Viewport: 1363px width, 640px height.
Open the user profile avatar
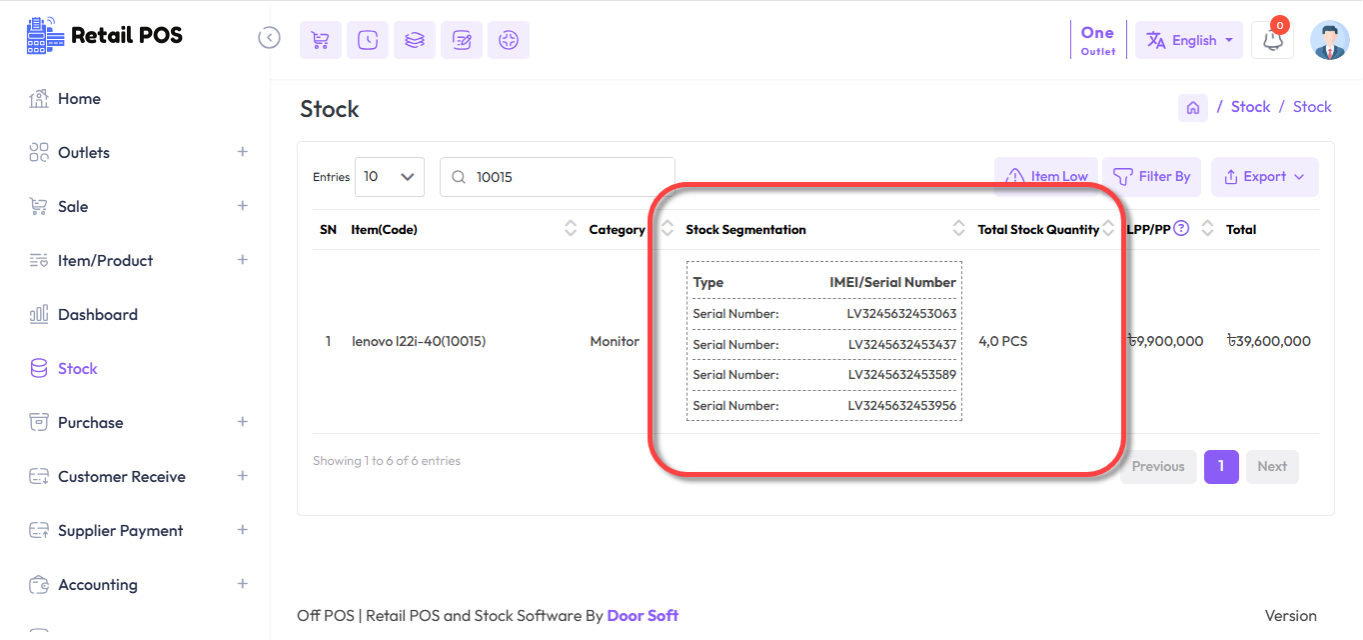pyautogui.click(x=1329, y=41)
